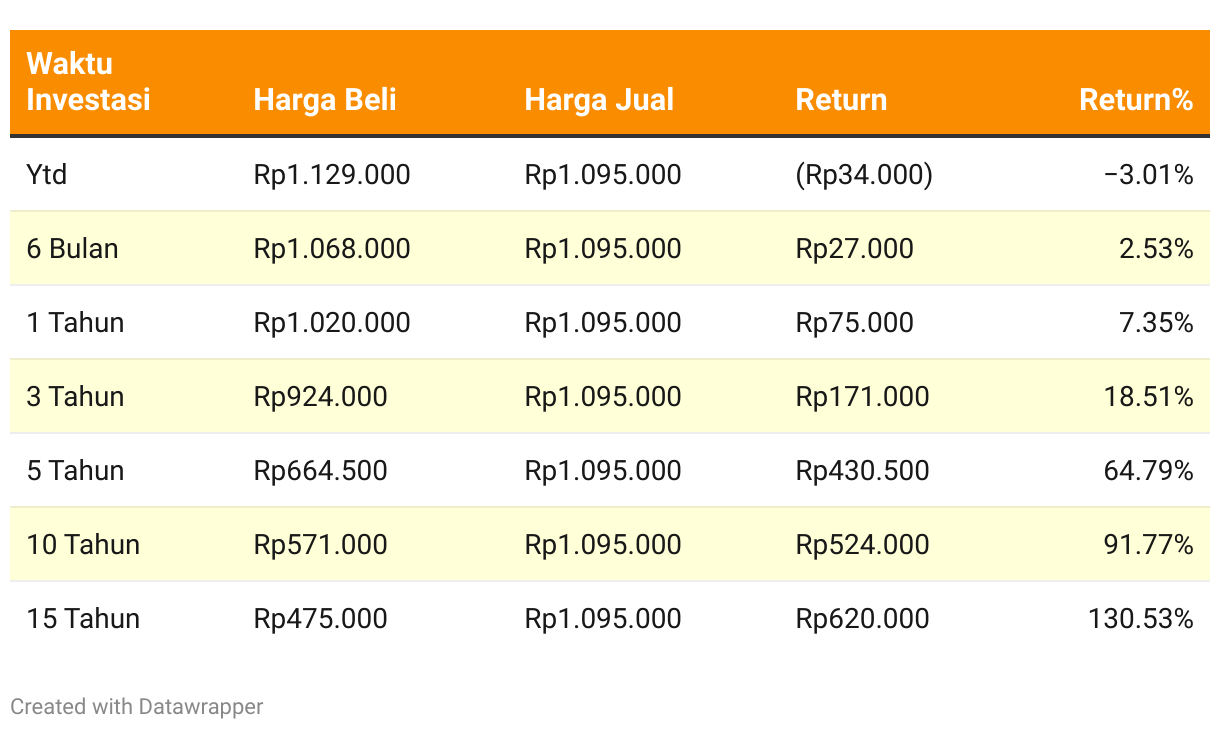Image resolution: width=1220 pixels, height=730 pixels.
Task: Click the Rp664.500 purchase price cell
Action: click(320, 471)
